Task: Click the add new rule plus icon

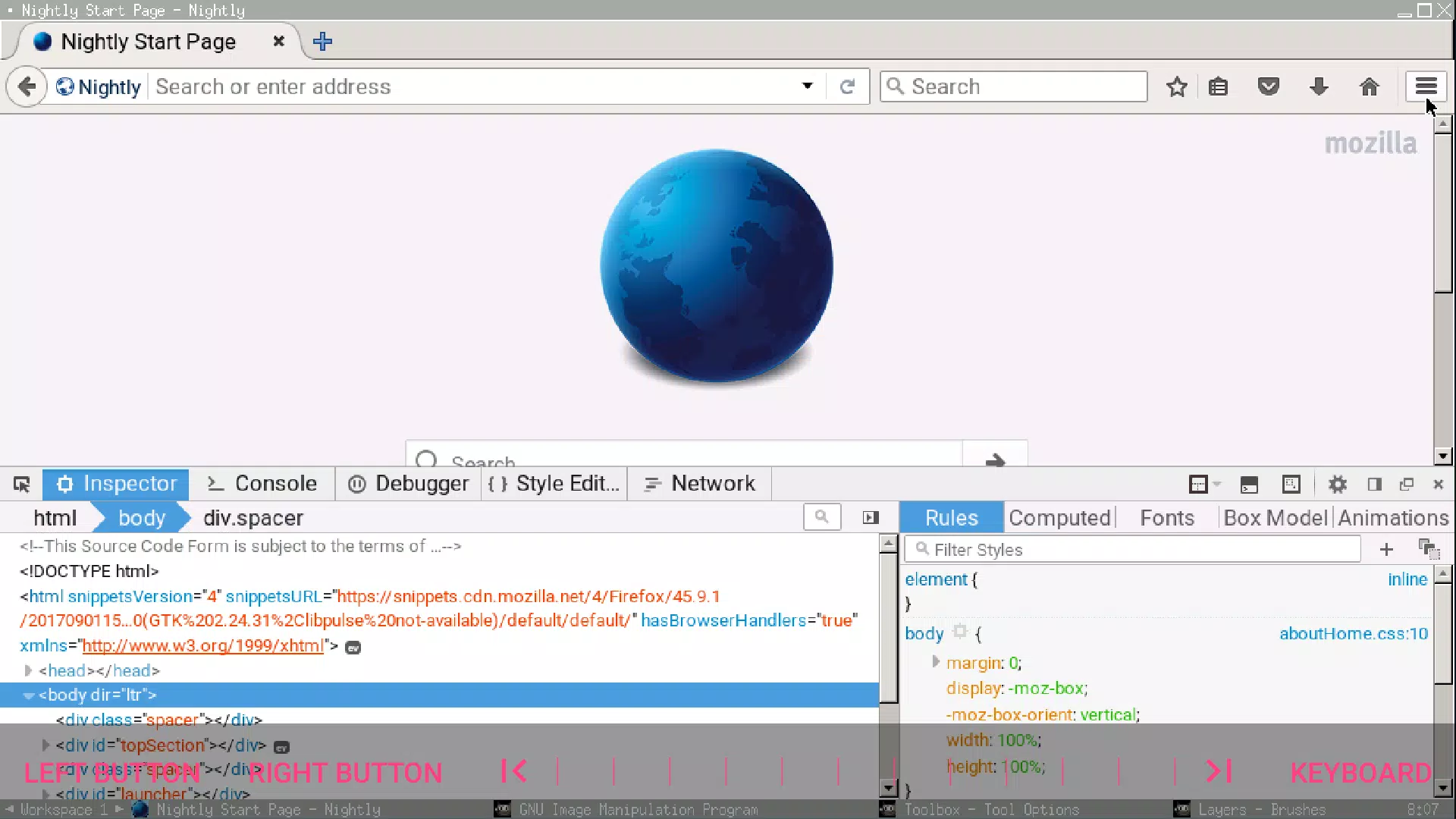Action: pos(1386,549)
